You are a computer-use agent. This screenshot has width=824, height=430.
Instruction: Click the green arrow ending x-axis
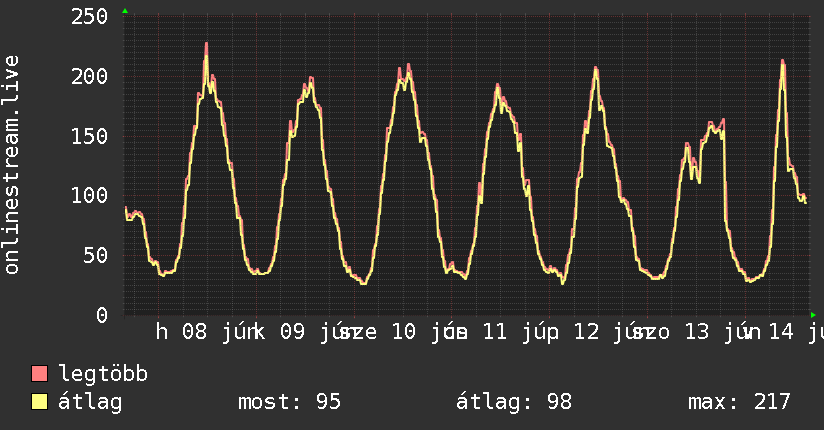[x=813, y=315]
